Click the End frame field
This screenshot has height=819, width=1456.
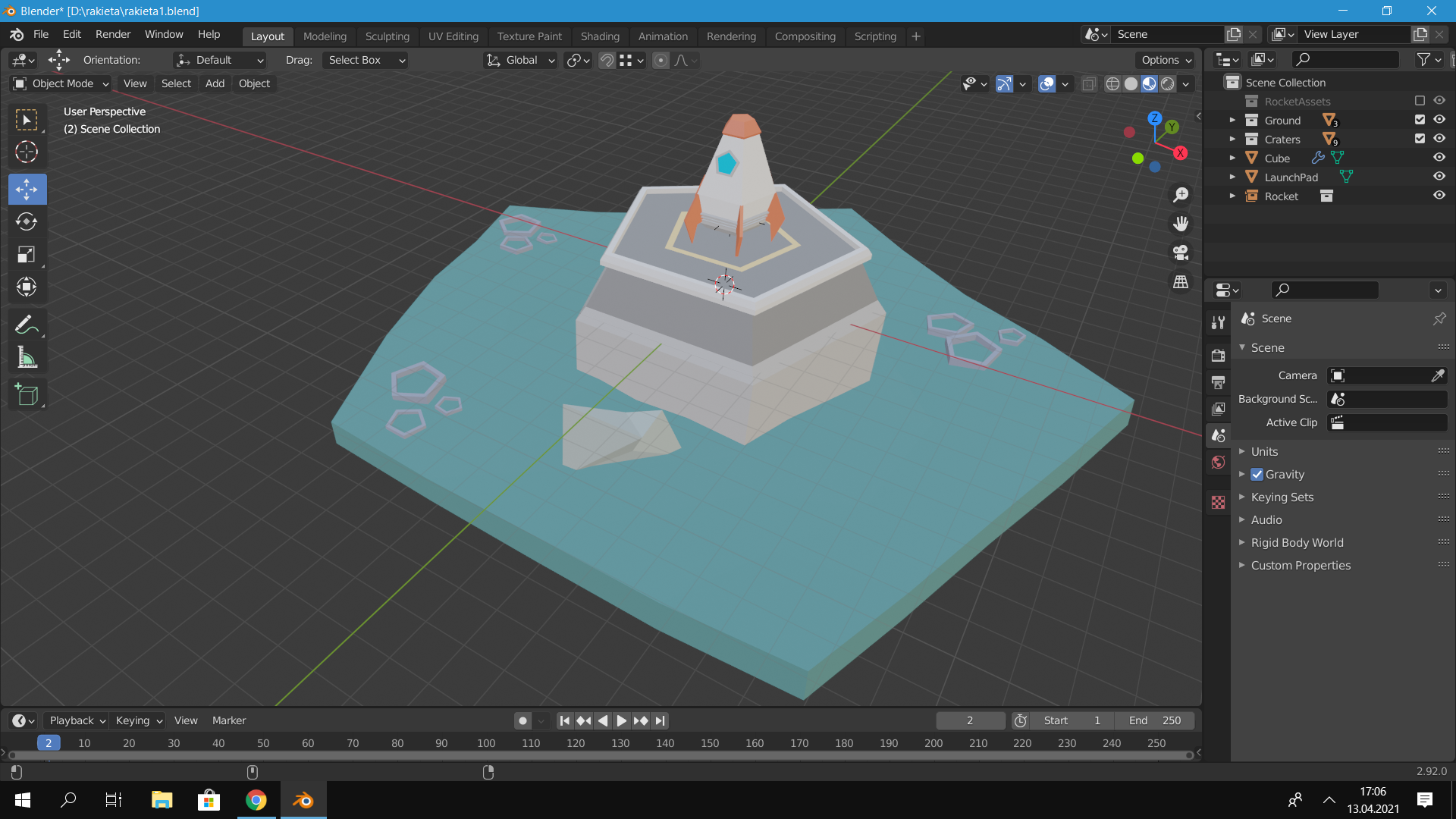click(1155, 720)
